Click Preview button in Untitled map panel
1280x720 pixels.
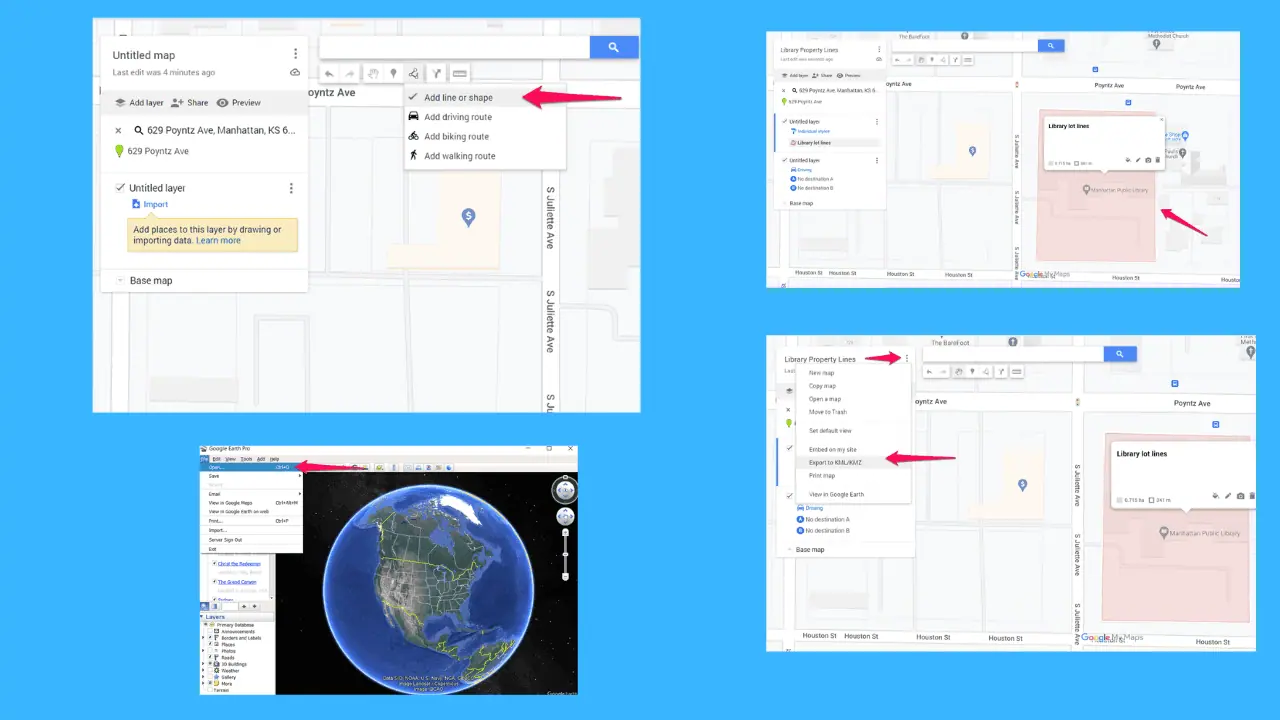pos(238,102)
